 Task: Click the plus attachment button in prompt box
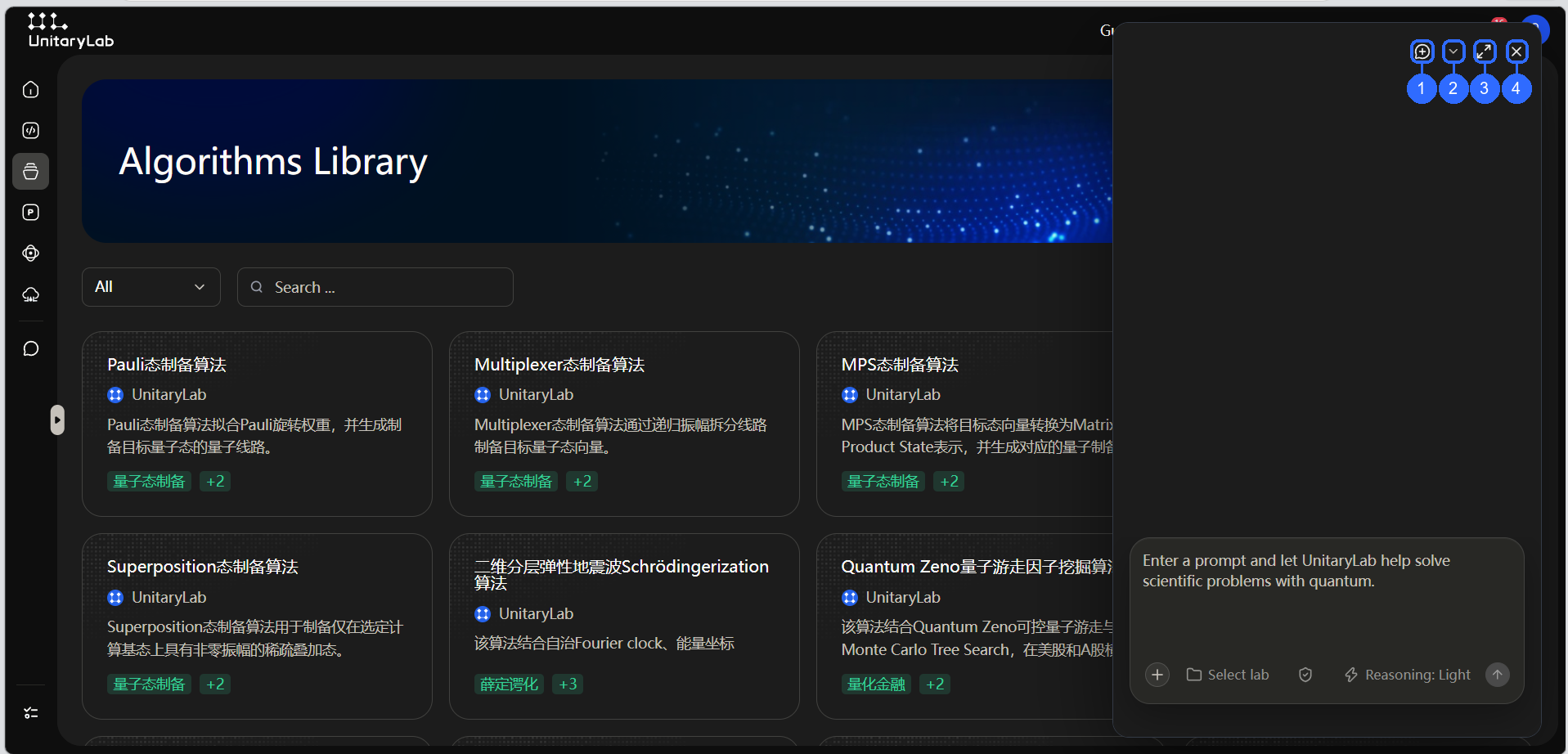click(1157, 675)
